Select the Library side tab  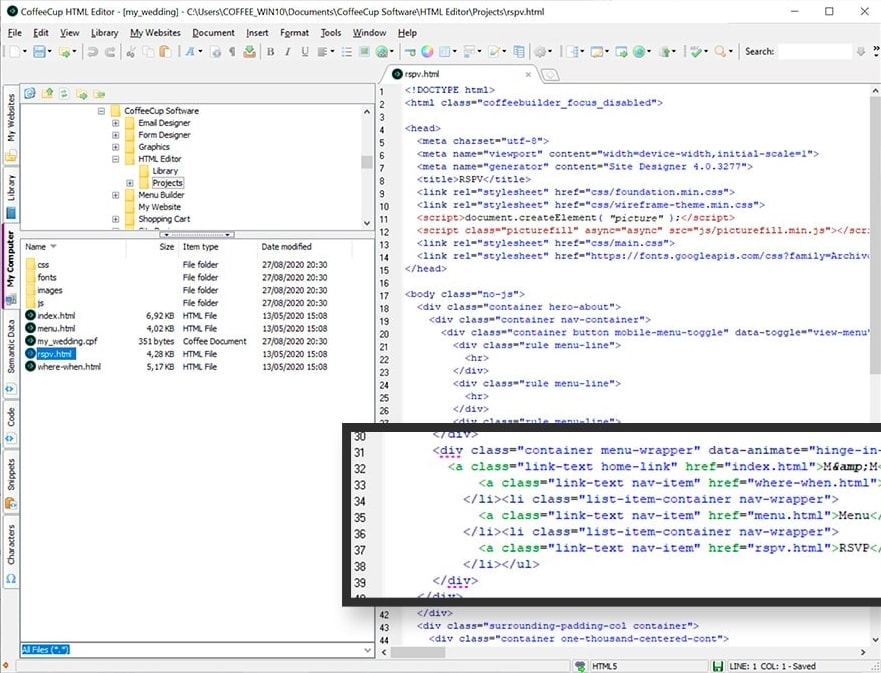11,188
